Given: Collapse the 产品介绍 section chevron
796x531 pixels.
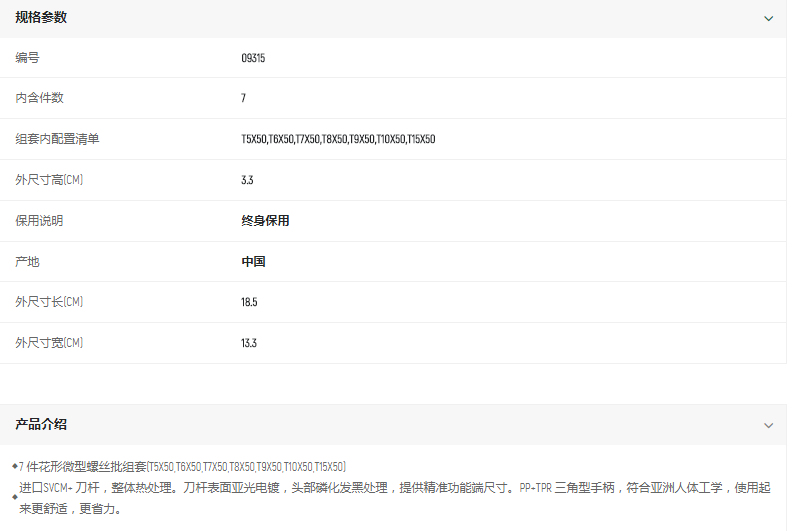Looking at the screenshot, I should point(768,425).
